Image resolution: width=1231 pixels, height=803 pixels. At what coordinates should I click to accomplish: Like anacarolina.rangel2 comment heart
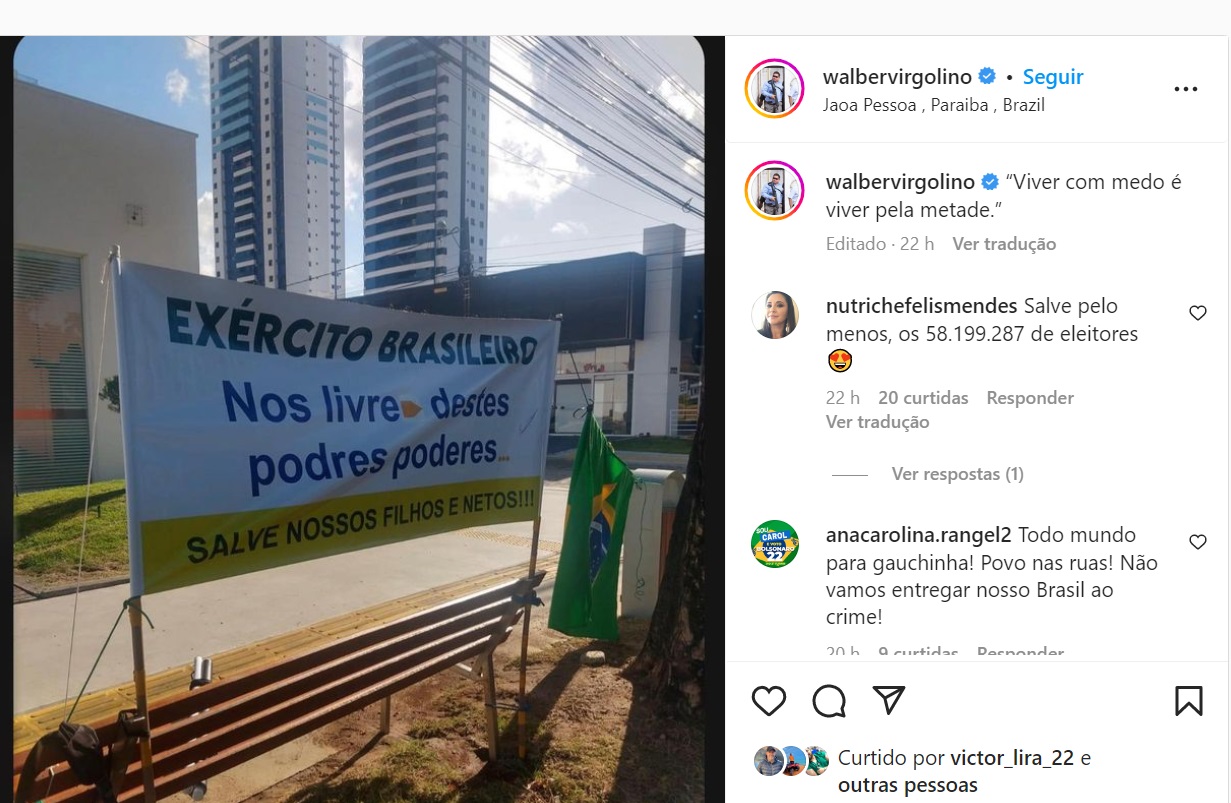coord(1198,542)
